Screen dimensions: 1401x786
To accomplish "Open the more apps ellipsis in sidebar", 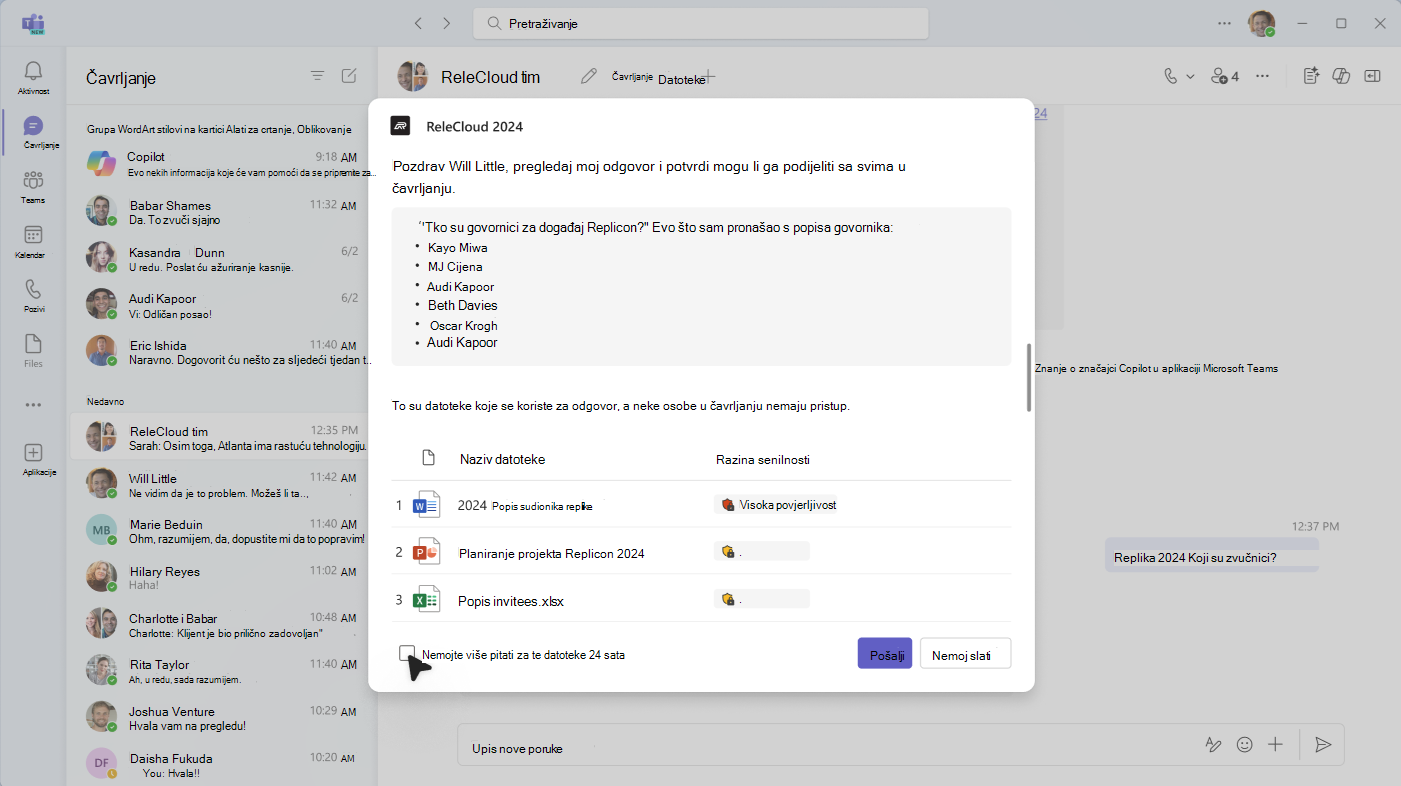I will 33,405.
